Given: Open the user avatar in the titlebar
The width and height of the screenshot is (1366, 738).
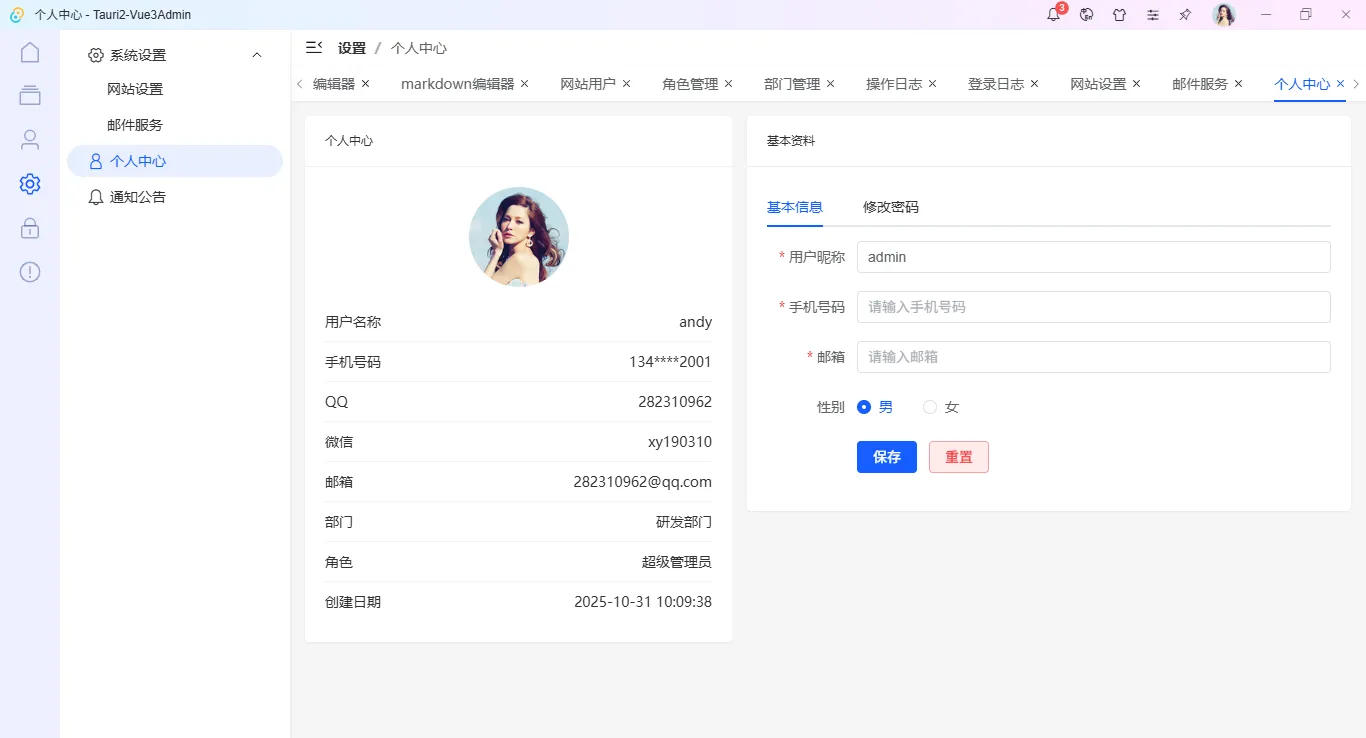Looking at the screenshot, I should (1224, 14).
